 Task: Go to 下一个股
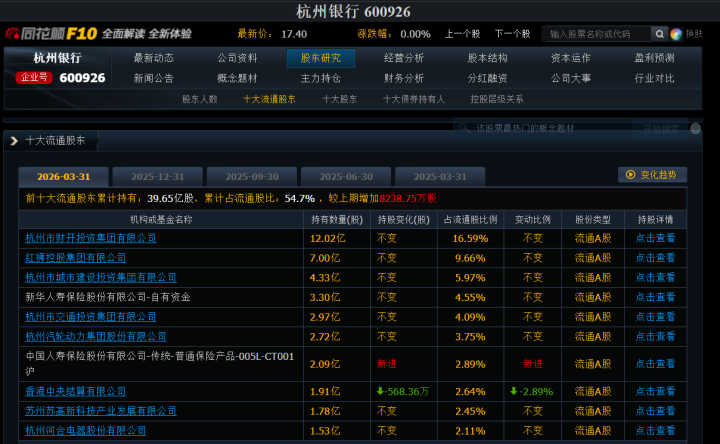[512, 34]
